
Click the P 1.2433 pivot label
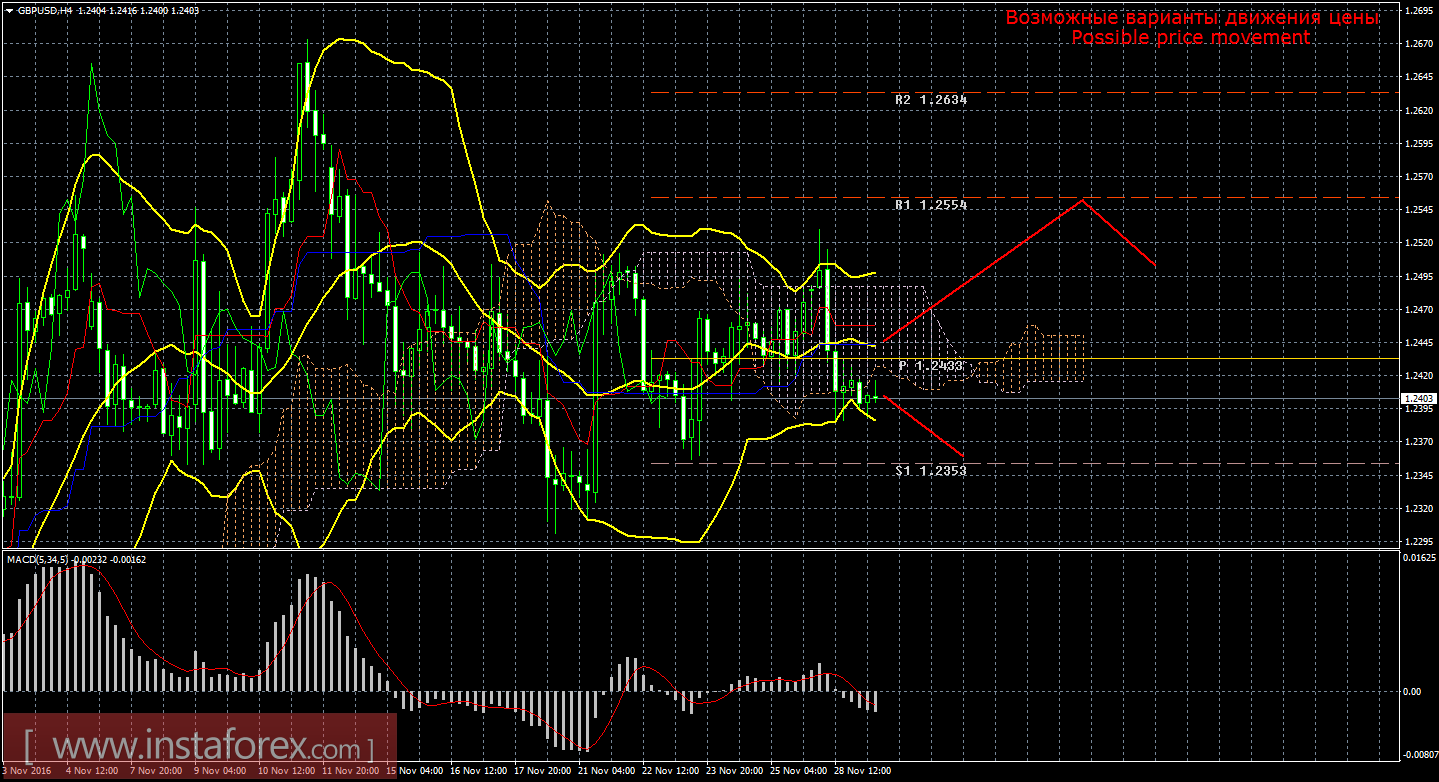pos(930,366)
